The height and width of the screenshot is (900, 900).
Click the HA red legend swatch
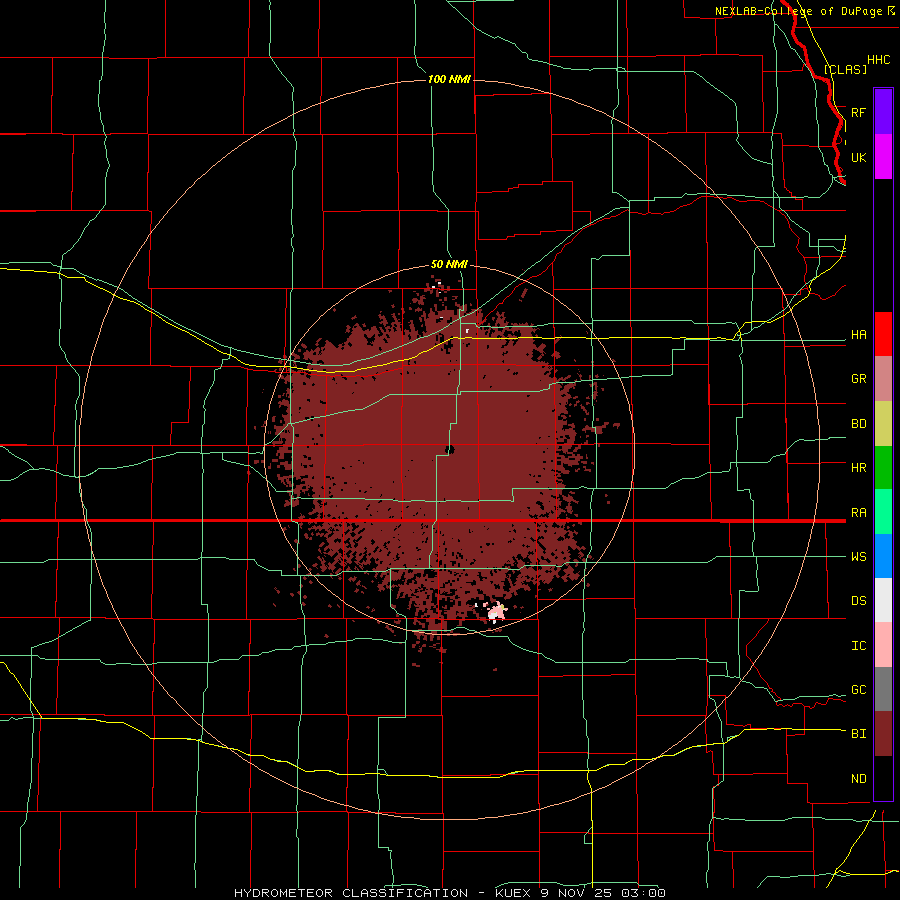[x=883, y=334]
